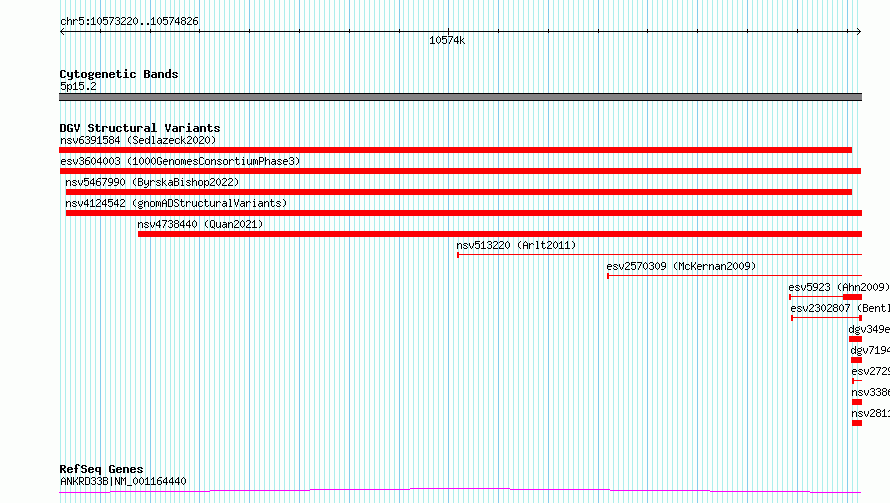The height and width of the screenshot is (503, 890).
Task: Open the ANKRD33B|NM_001164440 gene label
Action: click(123, 481)
